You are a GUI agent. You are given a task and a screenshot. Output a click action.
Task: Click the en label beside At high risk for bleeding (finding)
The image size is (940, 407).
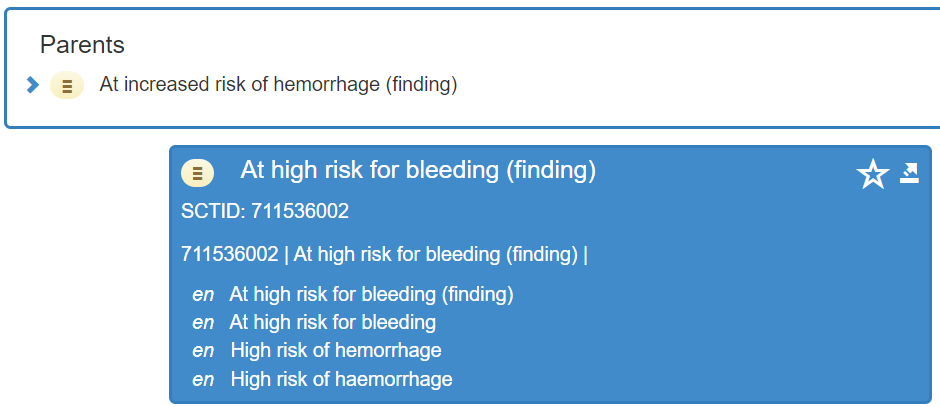tap(203, 295)
